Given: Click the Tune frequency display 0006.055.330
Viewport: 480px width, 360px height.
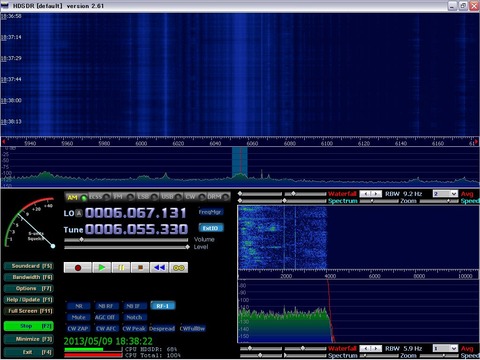Looking at the screenshot, I should 136,229.
